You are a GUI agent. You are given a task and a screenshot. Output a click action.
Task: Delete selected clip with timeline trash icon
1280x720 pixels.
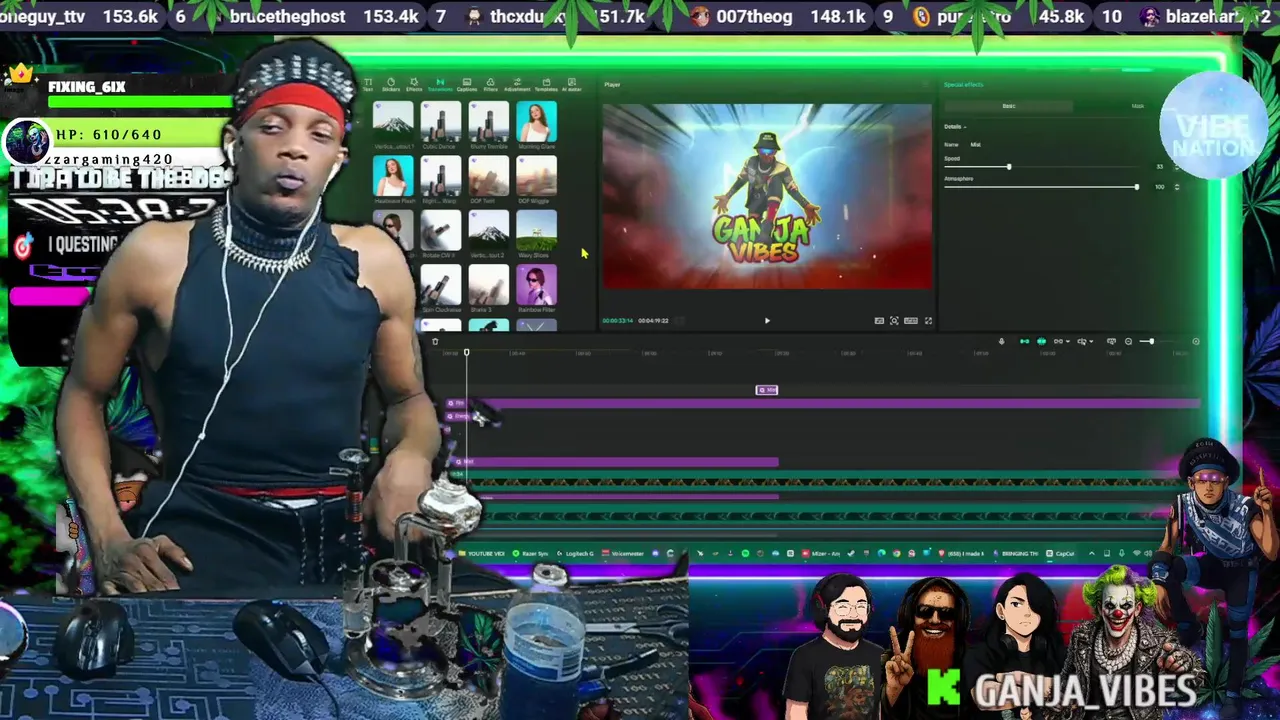click(435, 342)
